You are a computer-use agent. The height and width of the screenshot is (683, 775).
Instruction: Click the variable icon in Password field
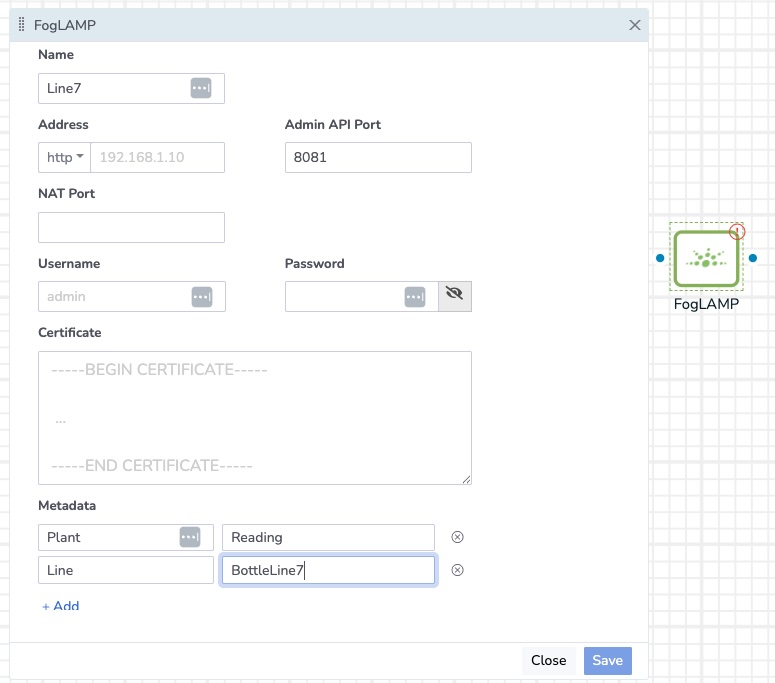[415, 296]
